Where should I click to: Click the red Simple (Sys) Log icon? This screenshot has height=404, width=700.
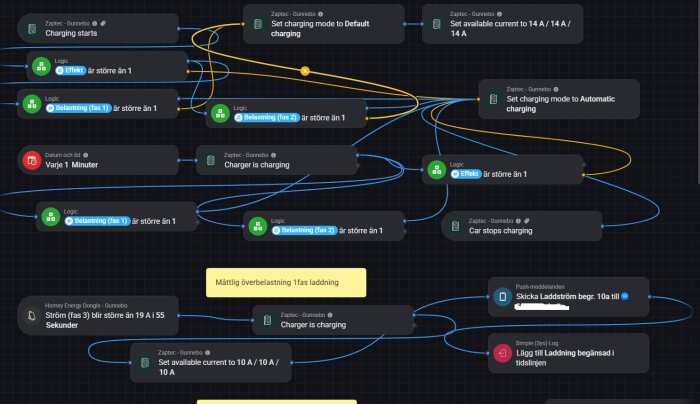pos(503,353)
